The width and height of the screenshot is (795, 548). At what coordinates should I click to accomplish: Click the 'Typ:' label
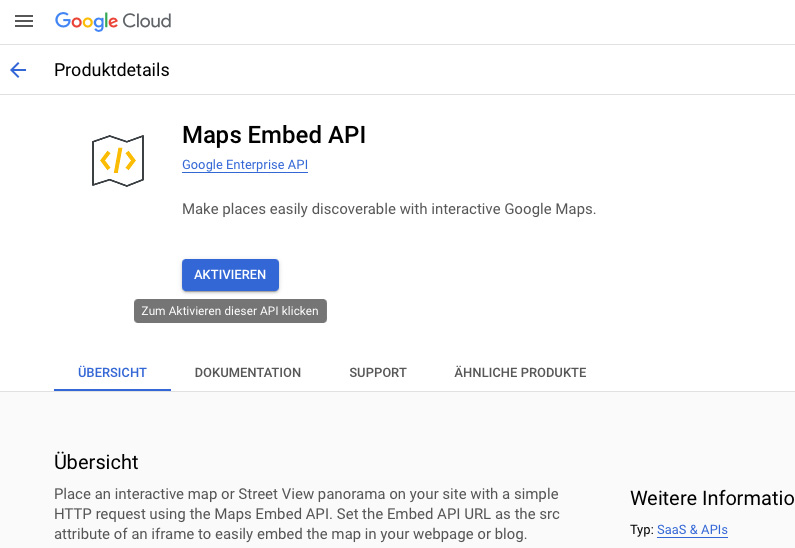(642, 530)
